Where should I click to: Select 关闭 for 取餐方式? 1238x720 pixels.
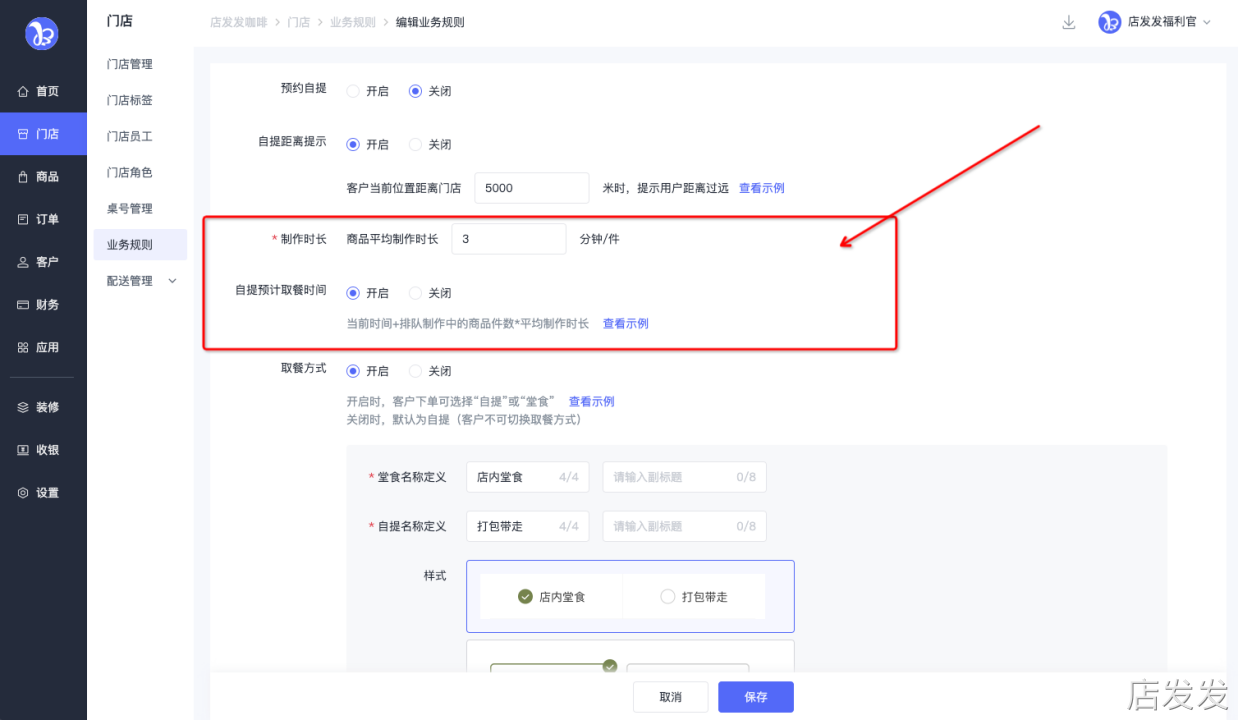415,371
